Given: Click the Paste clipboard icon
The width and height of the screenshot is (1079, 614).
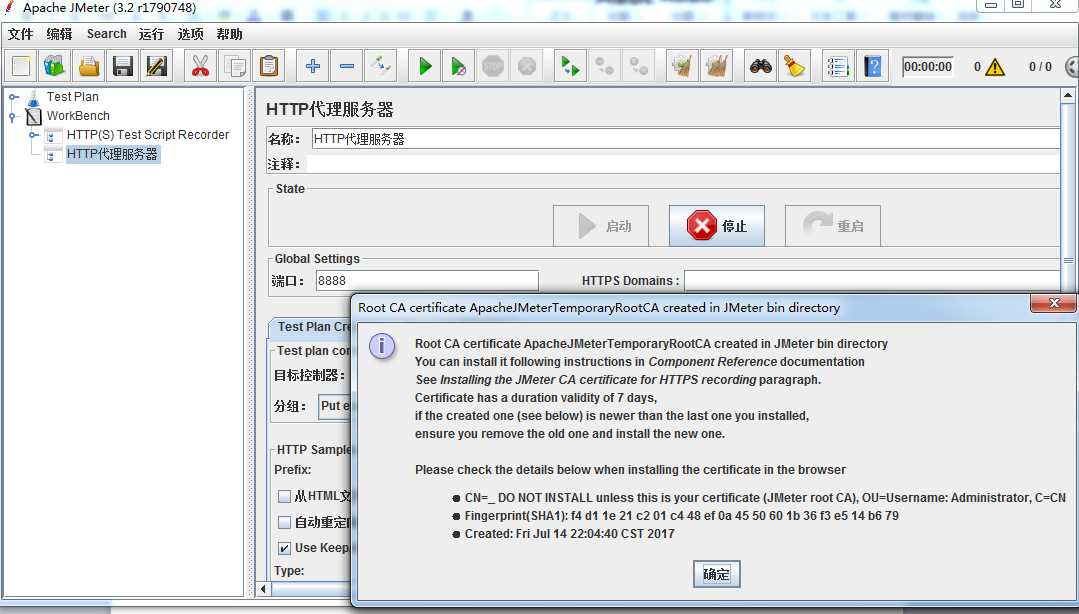Looking at the screenshot, I should point(268,67).
